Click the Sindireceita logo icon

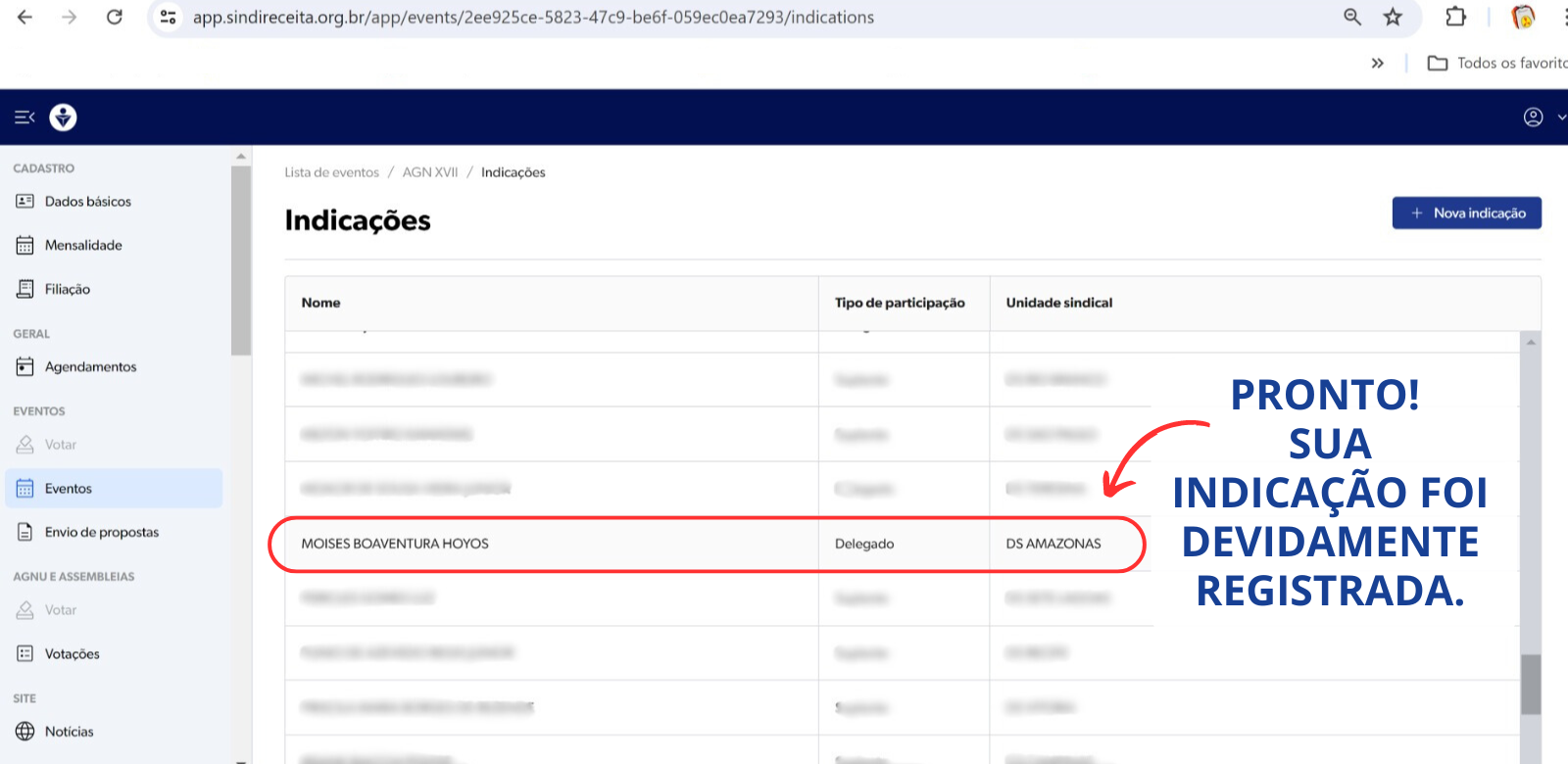tap(64, 118)
